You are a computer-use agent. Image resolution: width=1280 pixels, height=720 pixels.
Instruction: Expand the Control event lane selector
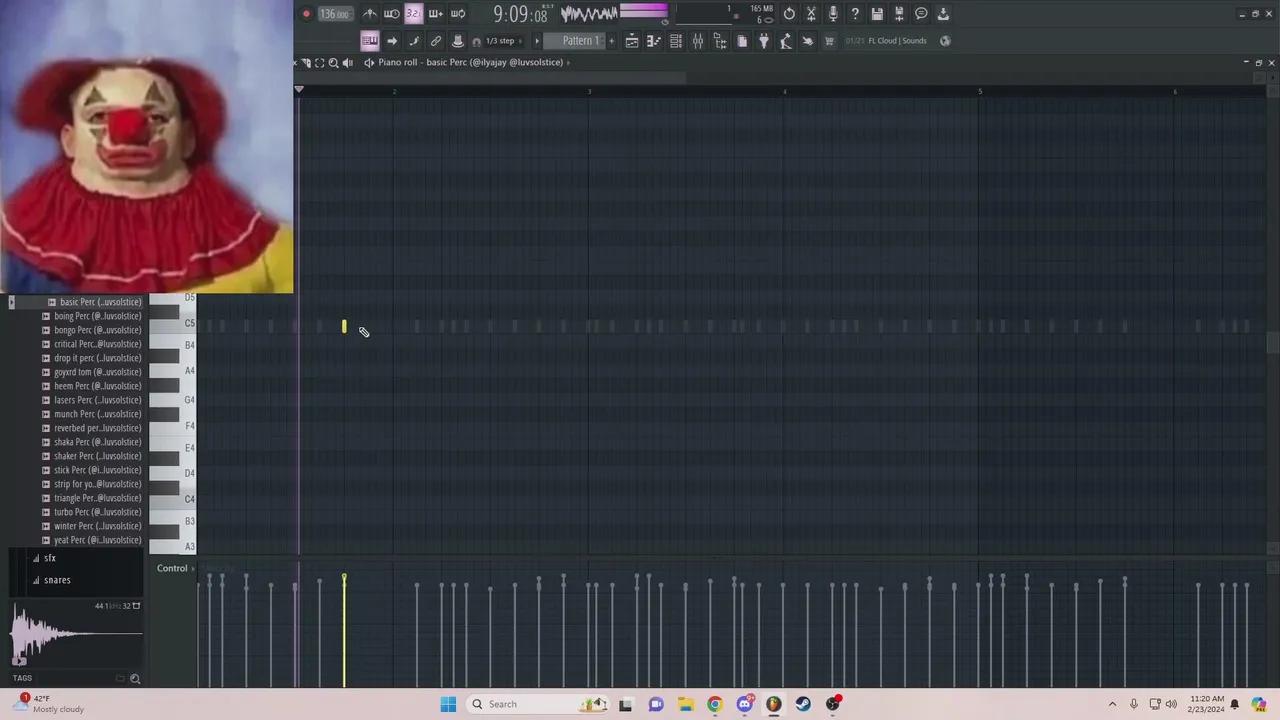176,568
